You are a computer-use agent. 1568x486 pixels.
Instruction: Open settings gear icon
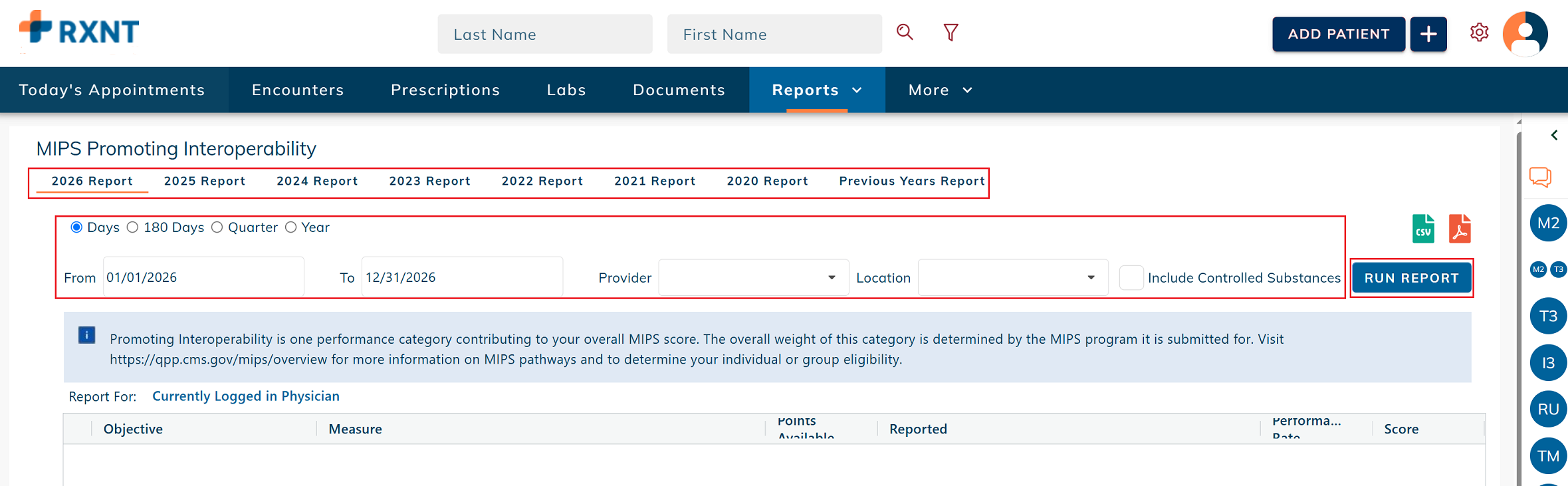(1479, 33)
